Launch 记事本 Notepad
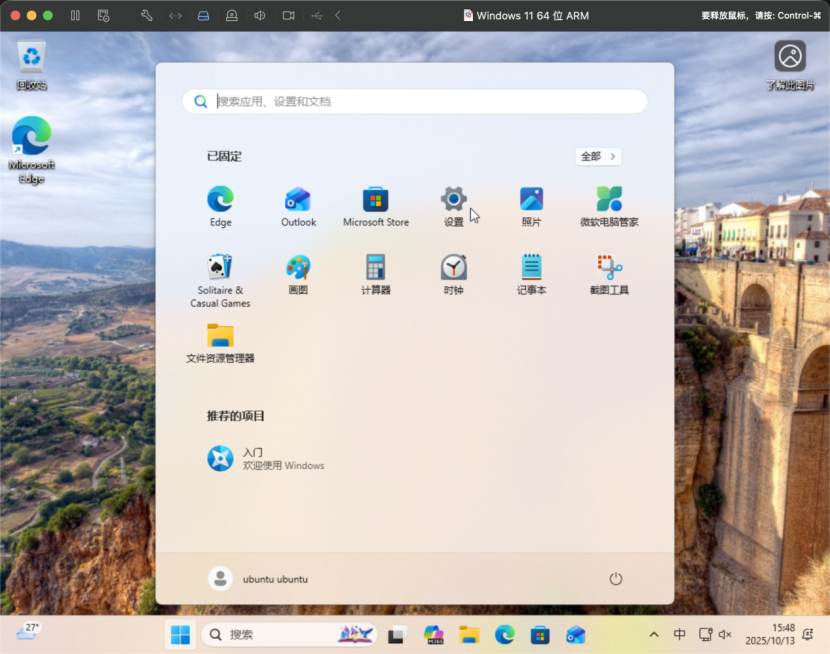The width and height of the screenshot is (830, 654). (x=531, y=274)
